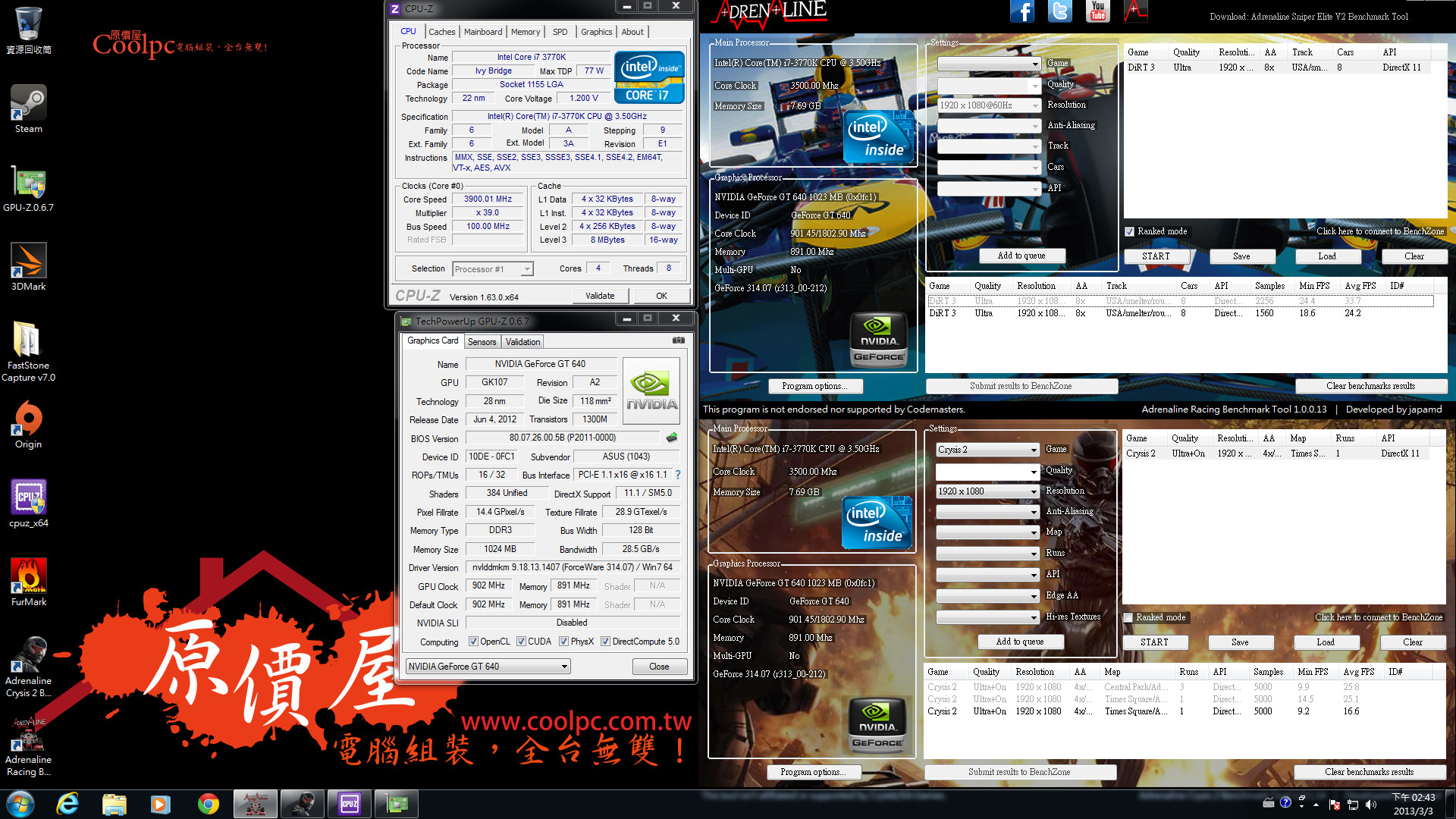Open the Validation tab in GPU-Z
Viewport: 1456px width, 819px height.
pyautogui.click(x=522, y=342)
